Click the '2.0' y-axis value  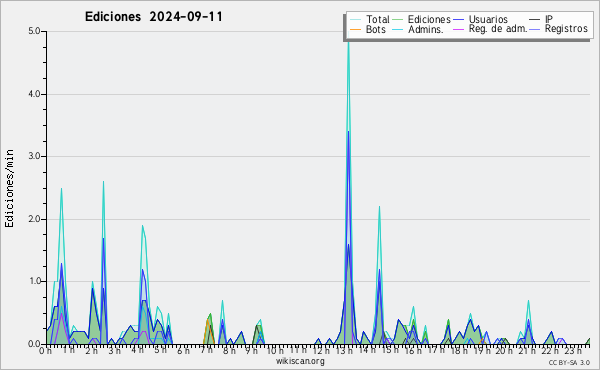(x=34, y=219)
